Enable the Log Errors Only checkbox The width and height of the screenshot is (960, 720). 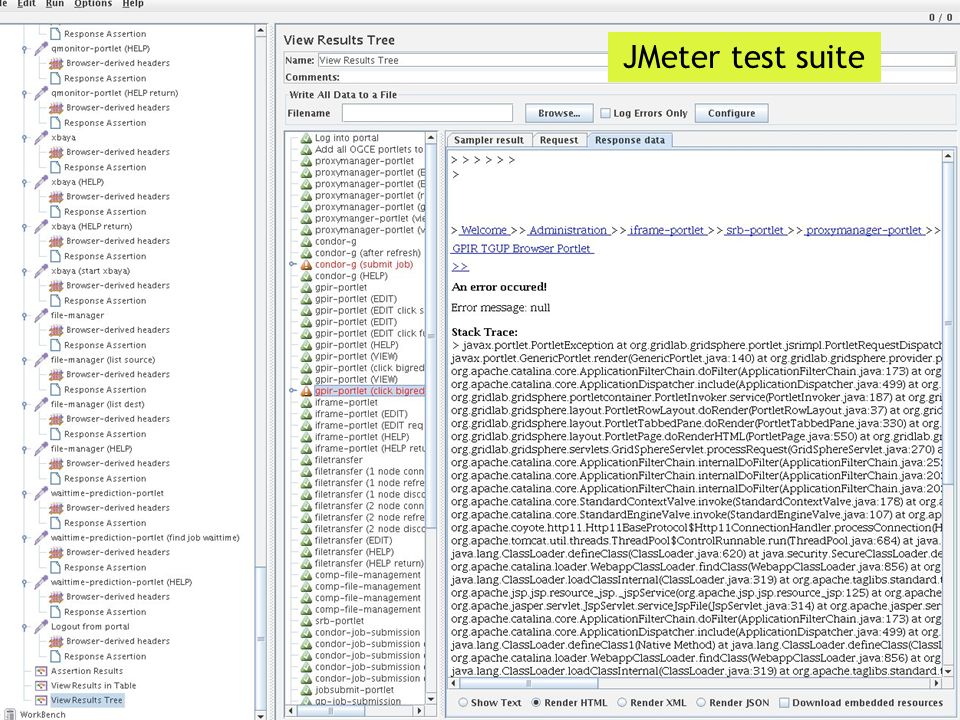click(x=606, y=113)
